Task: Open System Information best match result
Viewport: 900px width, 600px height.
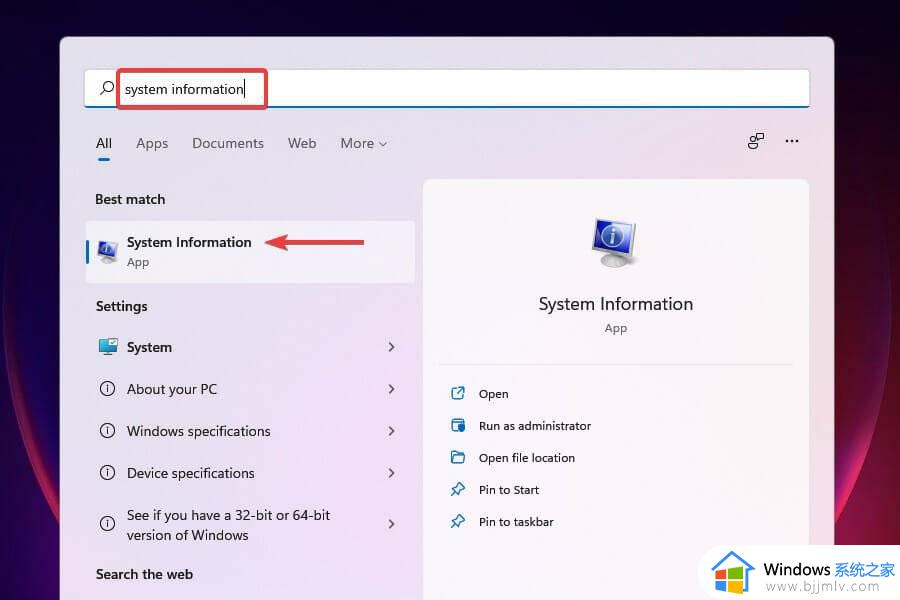Action: pos(250,251)
